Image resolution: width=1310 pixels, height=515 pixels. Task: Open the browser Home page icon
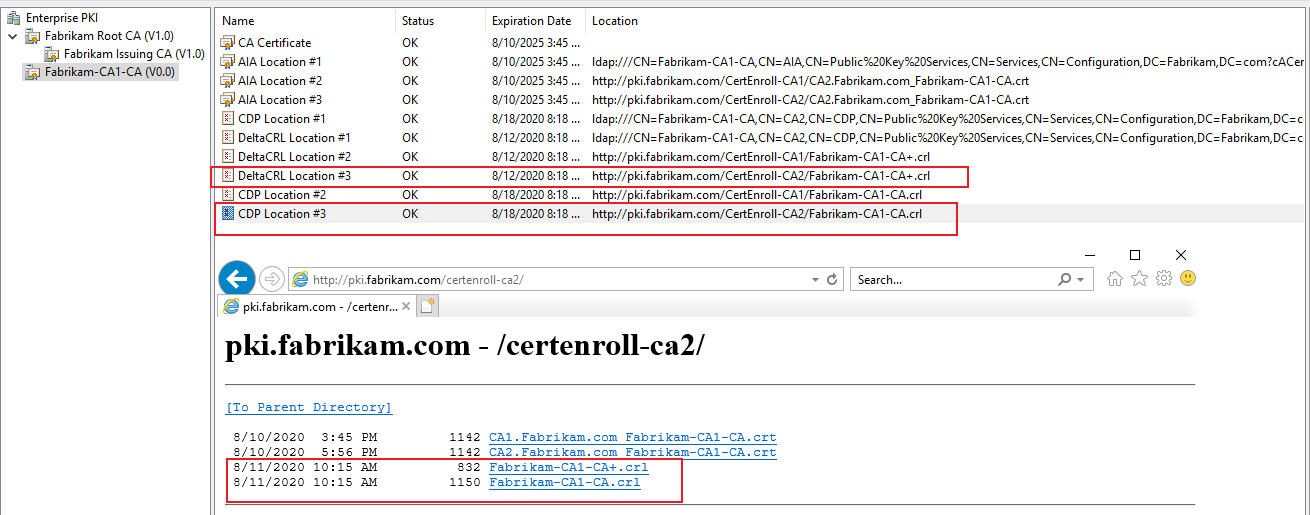click(x=1115, y=279)
